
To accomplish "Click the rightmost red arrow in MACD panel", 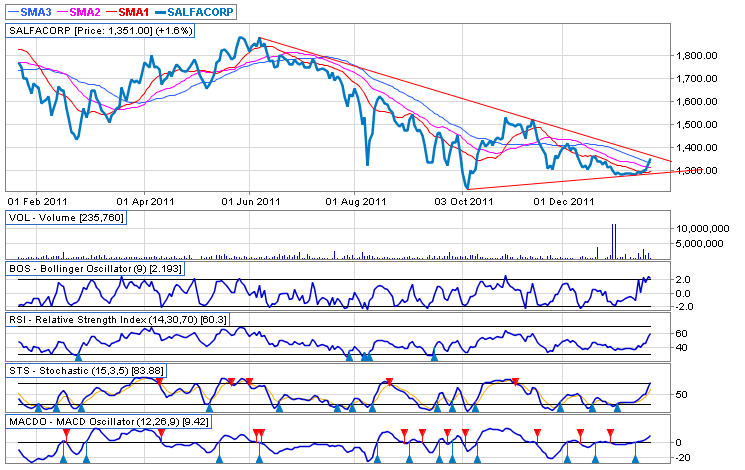I will (x=611, y=432).
